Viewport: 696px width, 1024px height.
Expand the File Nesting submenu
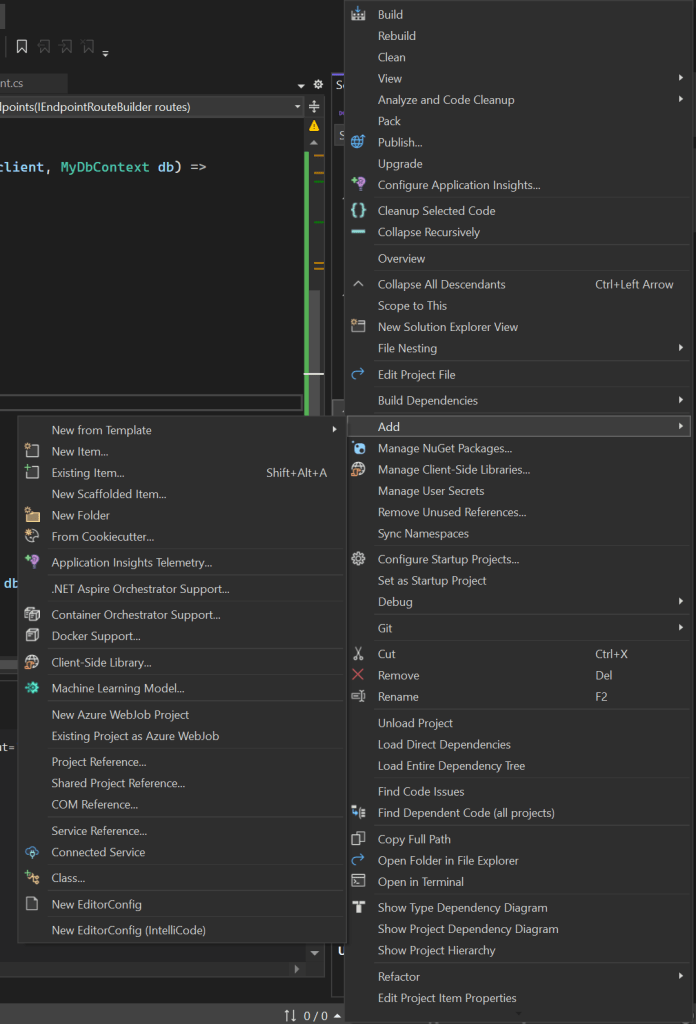click(x=680, y=348)
